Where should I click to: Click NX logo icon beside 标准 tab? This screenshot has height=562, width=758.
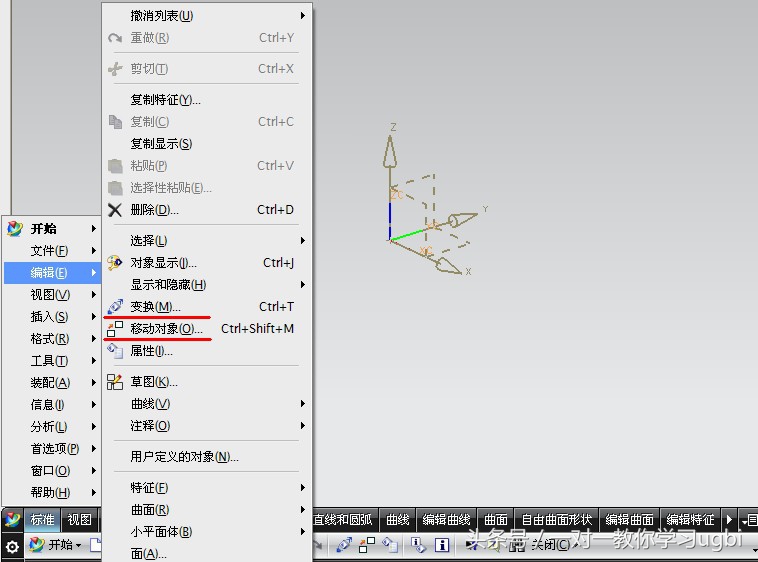[x=12, y=519]
